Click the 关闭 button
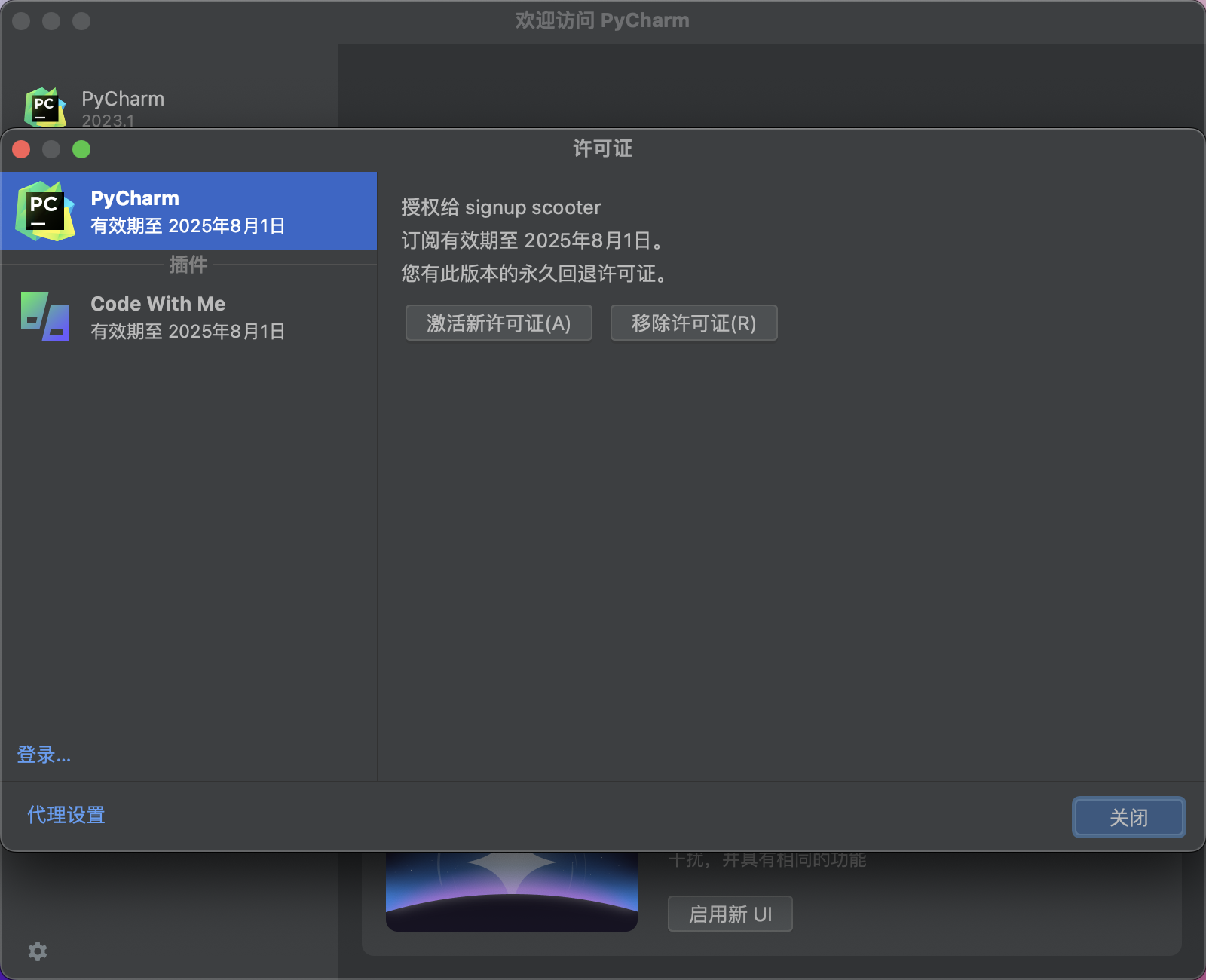1206x980 pixels. pyautogui.click(x=1128, y=817)
